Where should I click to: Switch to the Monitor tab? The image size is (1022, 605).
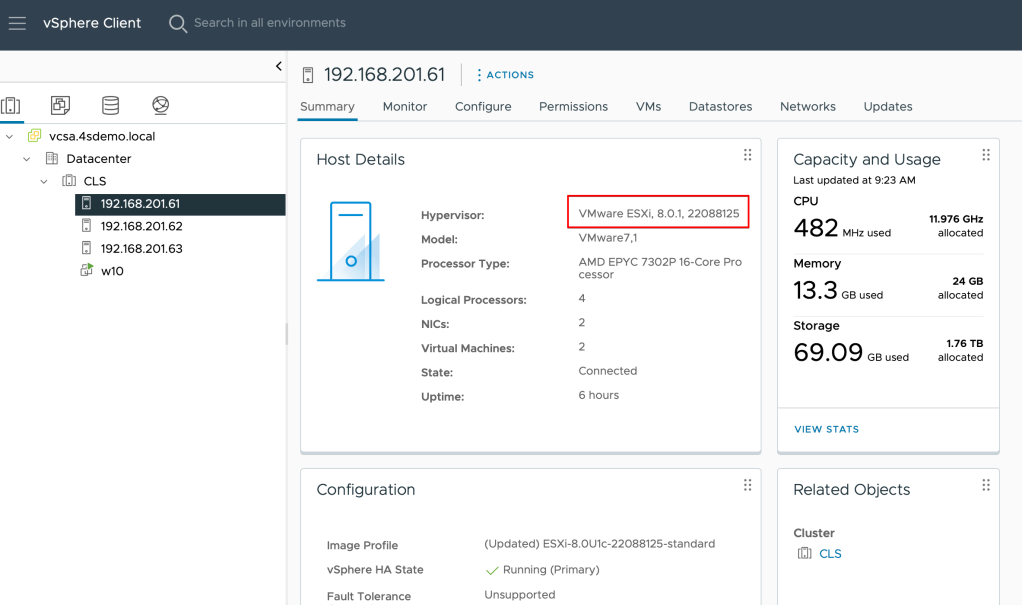coord(404,107)
